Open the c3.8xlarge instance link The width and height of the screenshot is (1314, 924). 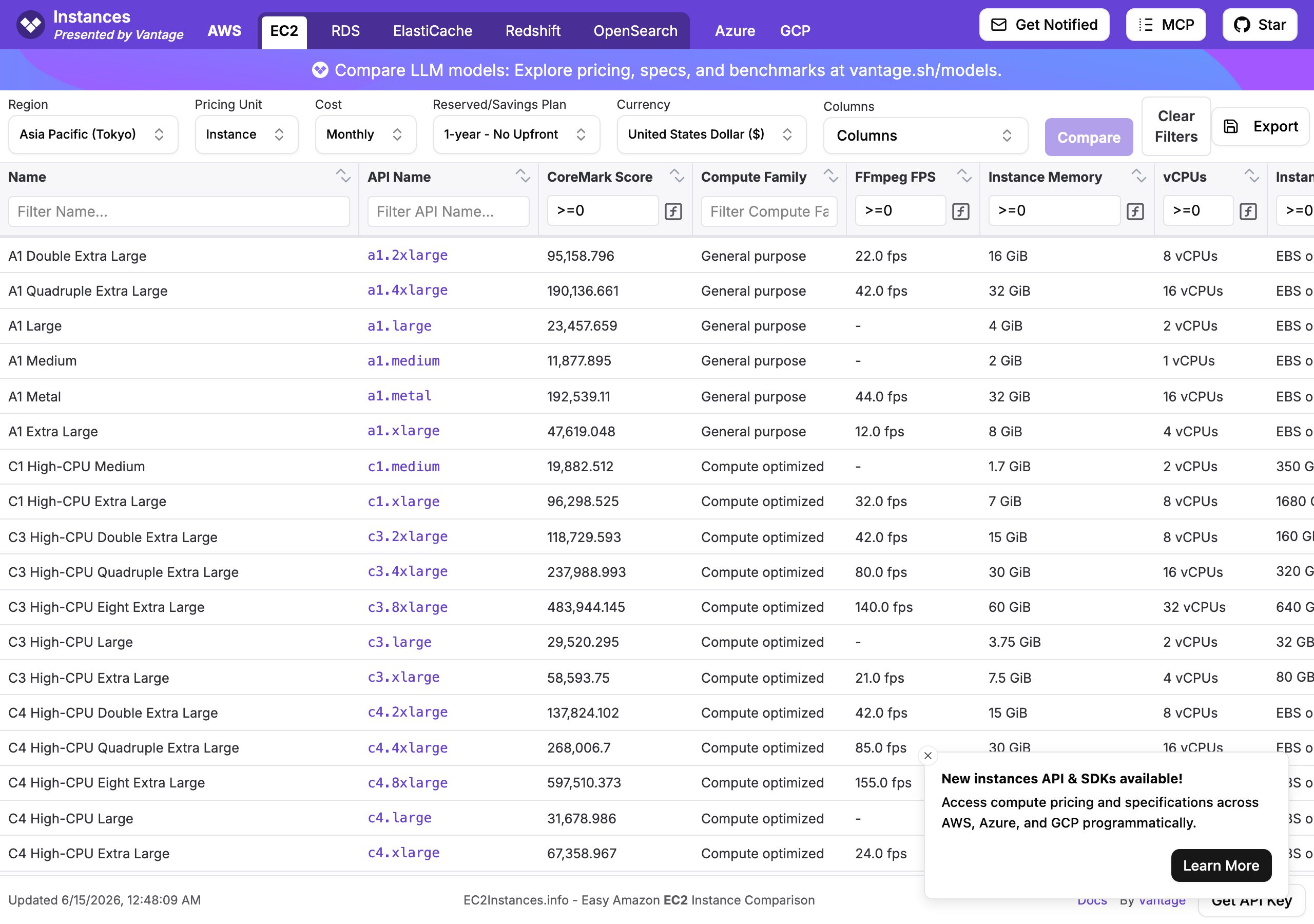click(408, 607)
